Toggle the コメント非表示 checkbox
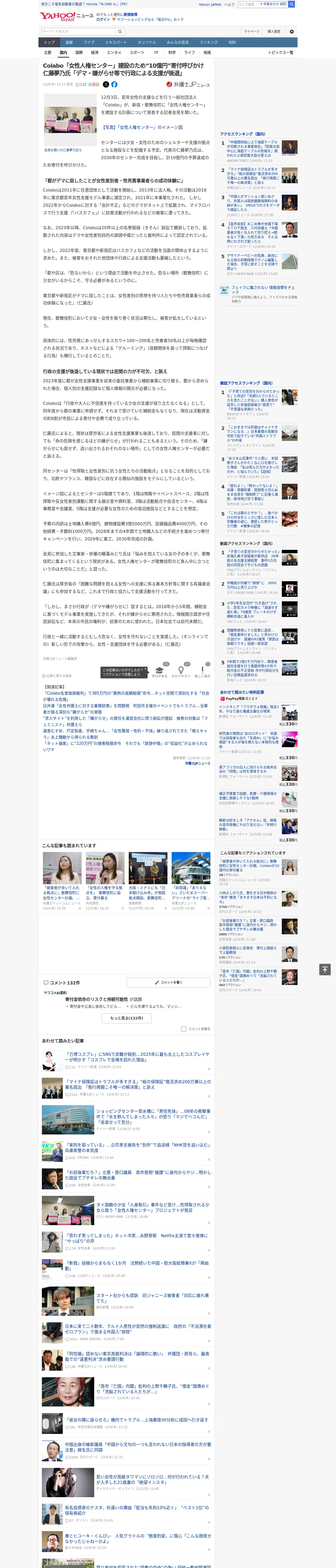This screenshot has height=1568, width=336. coord(183,1029)
